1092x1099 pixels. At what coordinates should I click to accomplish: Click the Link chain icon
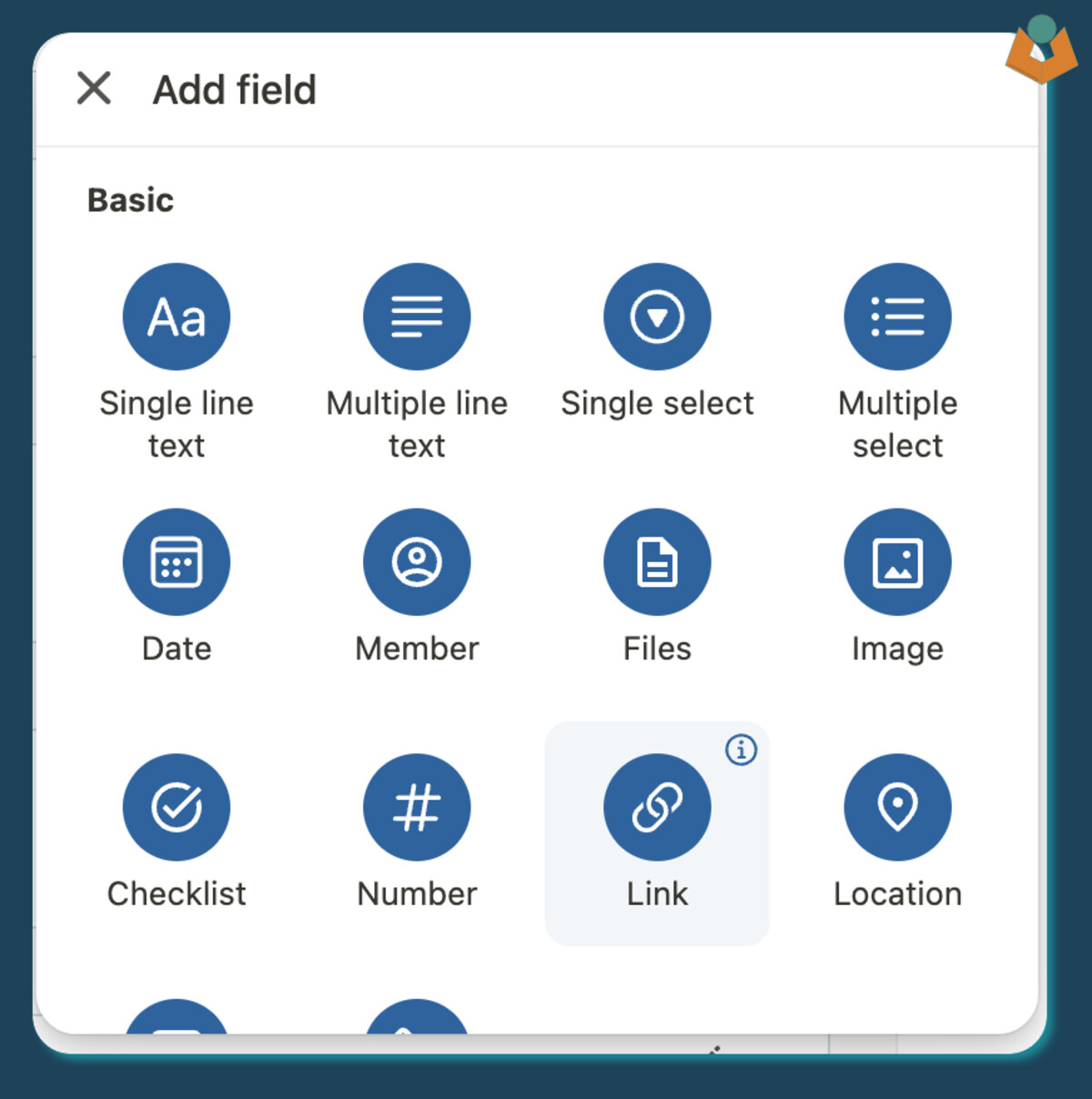click(657, 807)
